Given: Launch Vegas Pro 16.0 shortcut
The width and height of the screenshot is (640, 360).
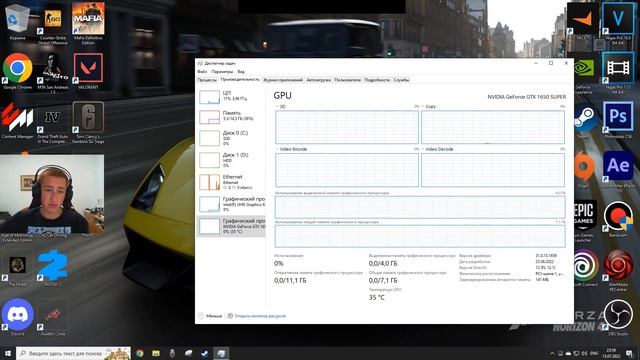Looking at the screenshot, I should point(618,23).
